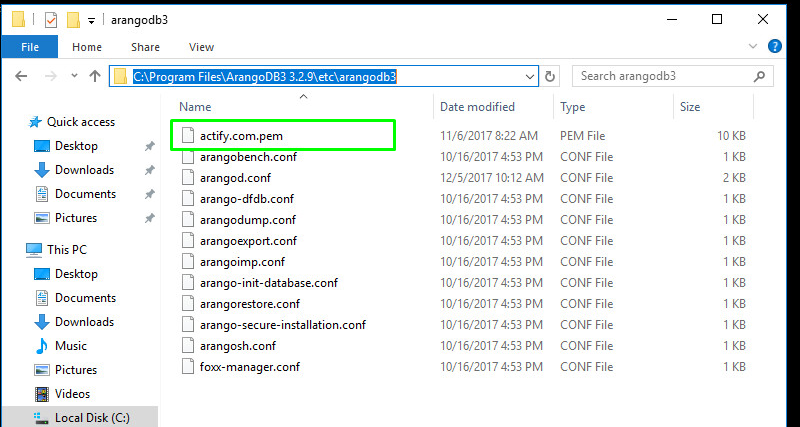The width and height of the screenshot is (800, 427).
Task: Select the arangorestore.conf file
Action: click(249, 304)
